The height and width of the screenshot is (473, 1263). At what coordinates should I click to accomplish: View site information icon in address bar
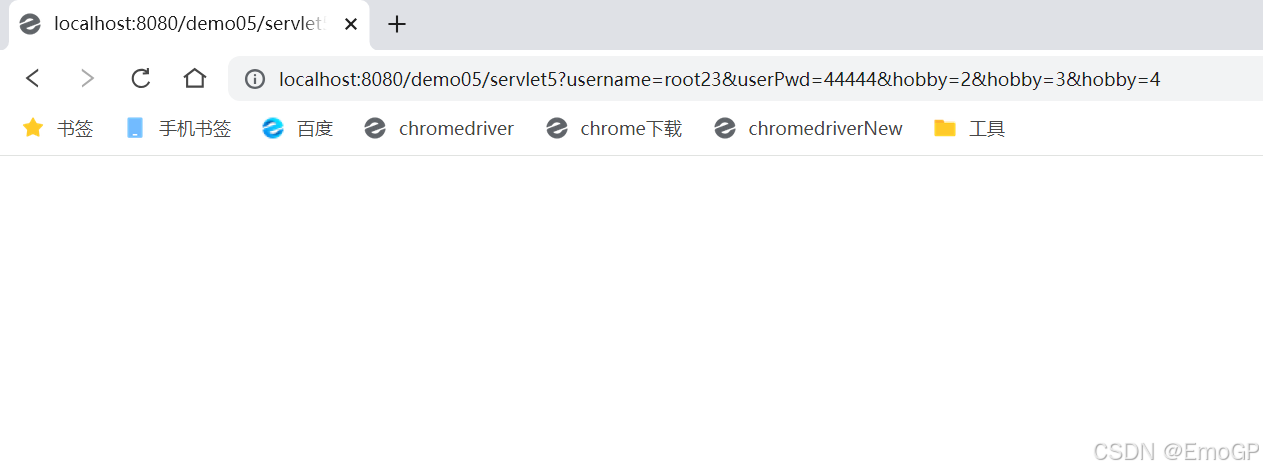[255, 79]
